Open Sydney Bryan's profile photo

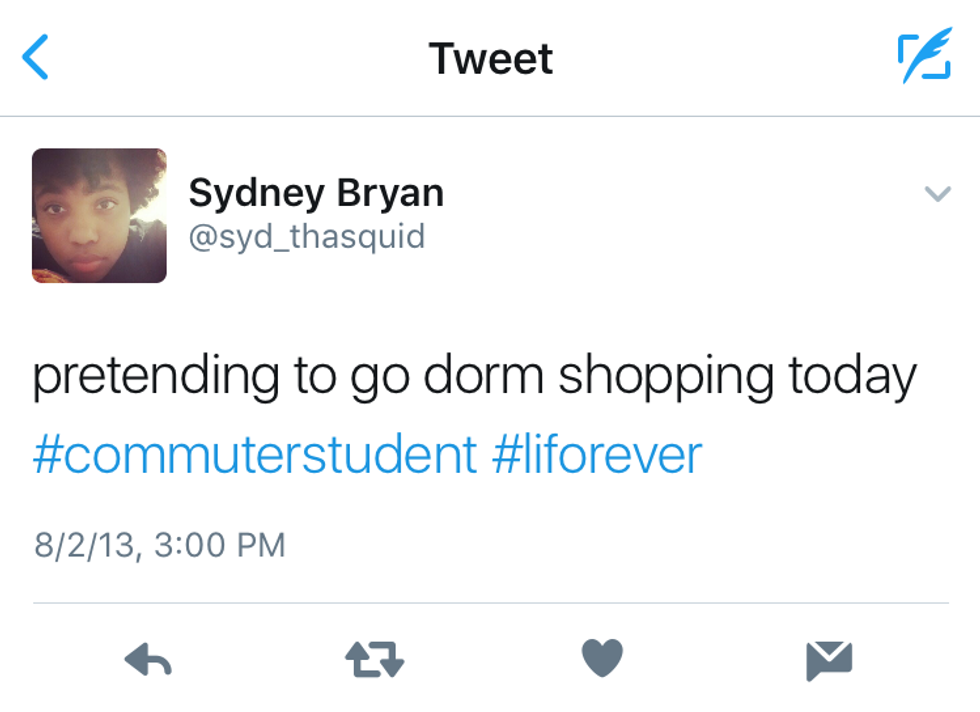pos(99,215)
